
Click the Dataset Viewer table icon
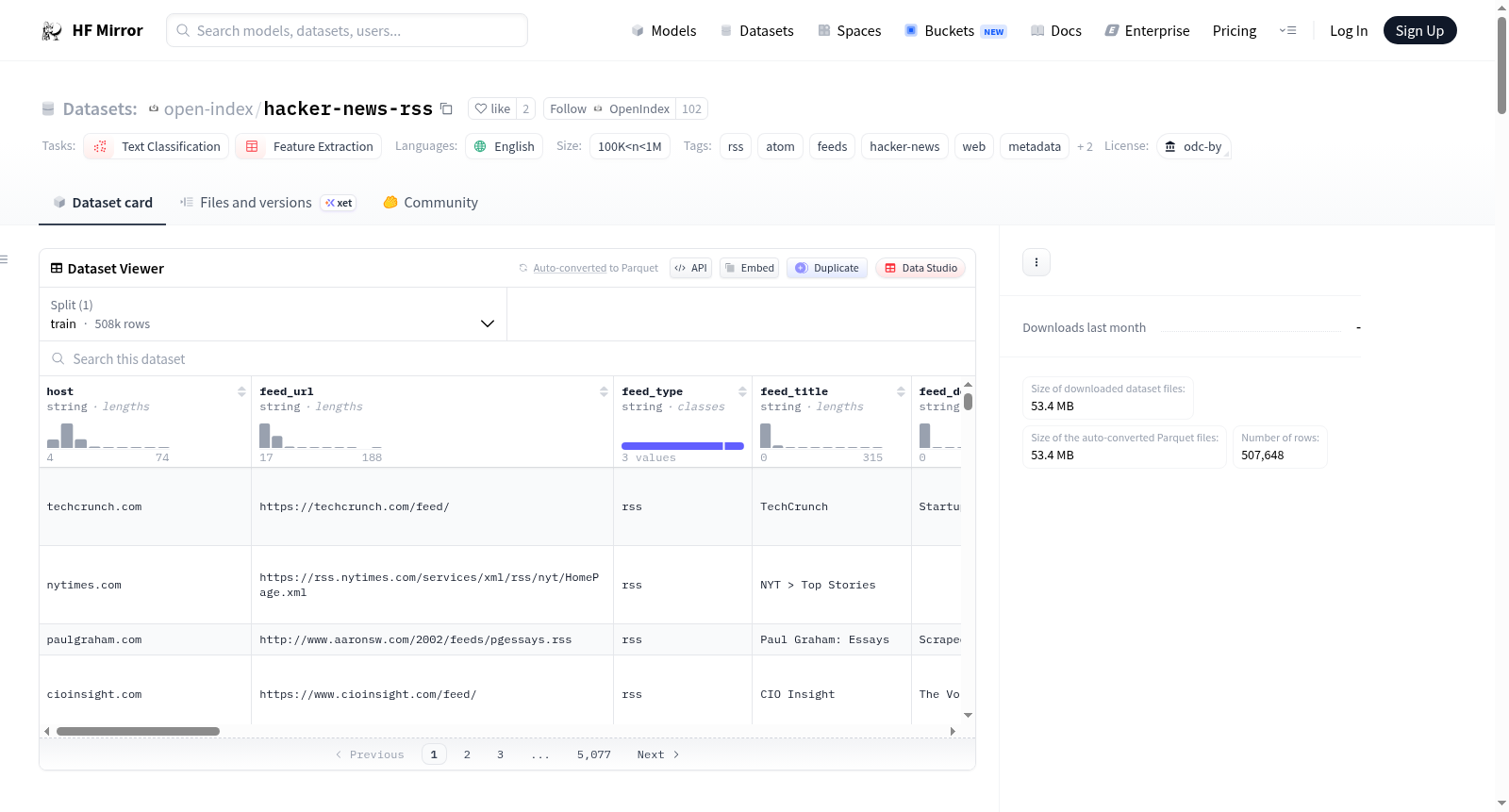57,269
